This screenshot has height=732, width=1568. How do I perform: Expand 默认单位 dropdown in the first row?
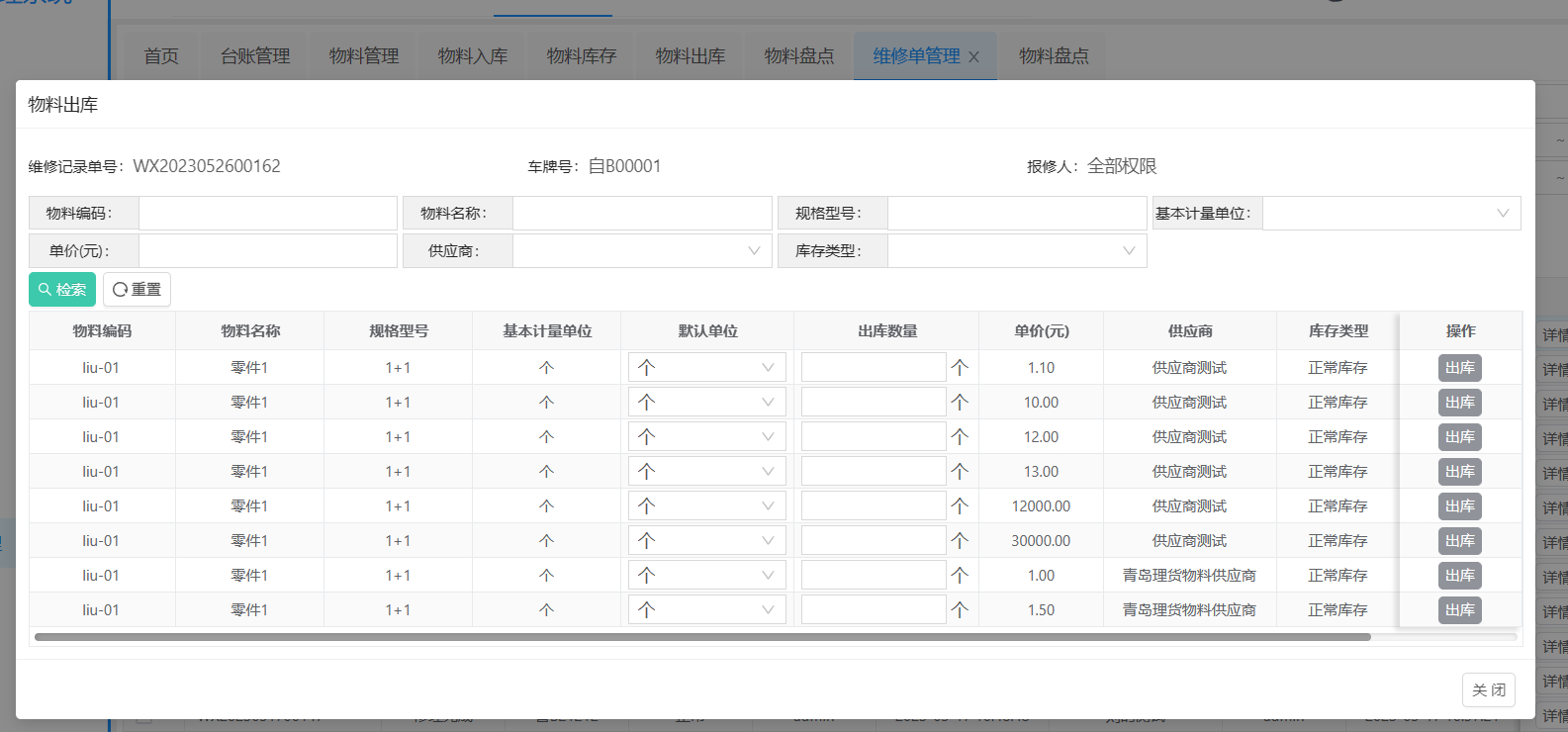tap(706, 368)
